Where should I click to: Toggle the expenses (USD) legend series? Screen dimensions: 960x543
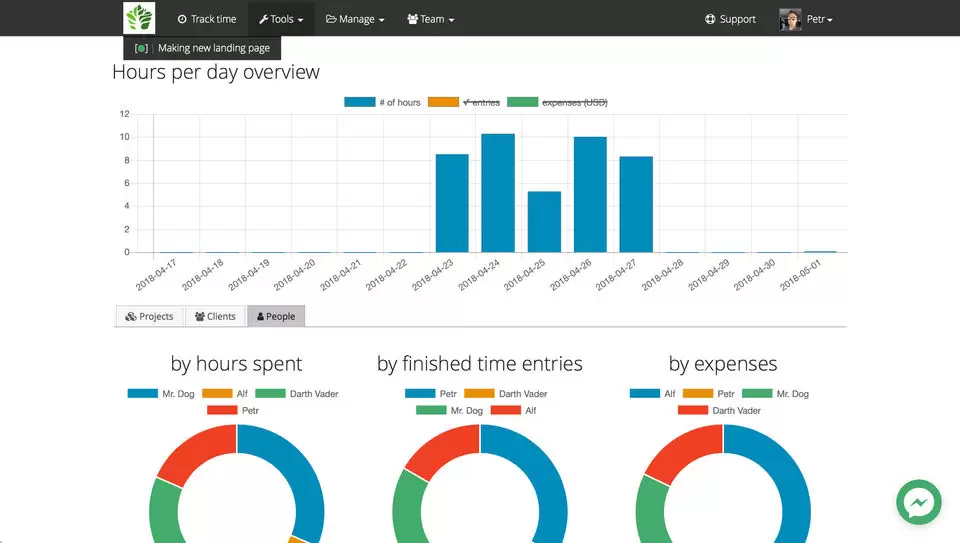click(x=557, y=102)
